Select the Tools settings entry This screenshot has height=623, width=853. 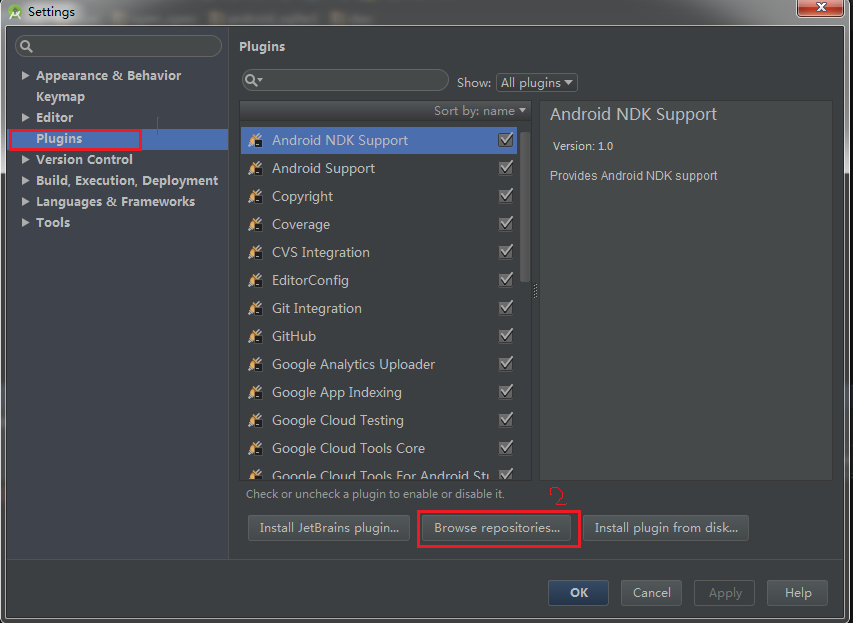(53, 223)
